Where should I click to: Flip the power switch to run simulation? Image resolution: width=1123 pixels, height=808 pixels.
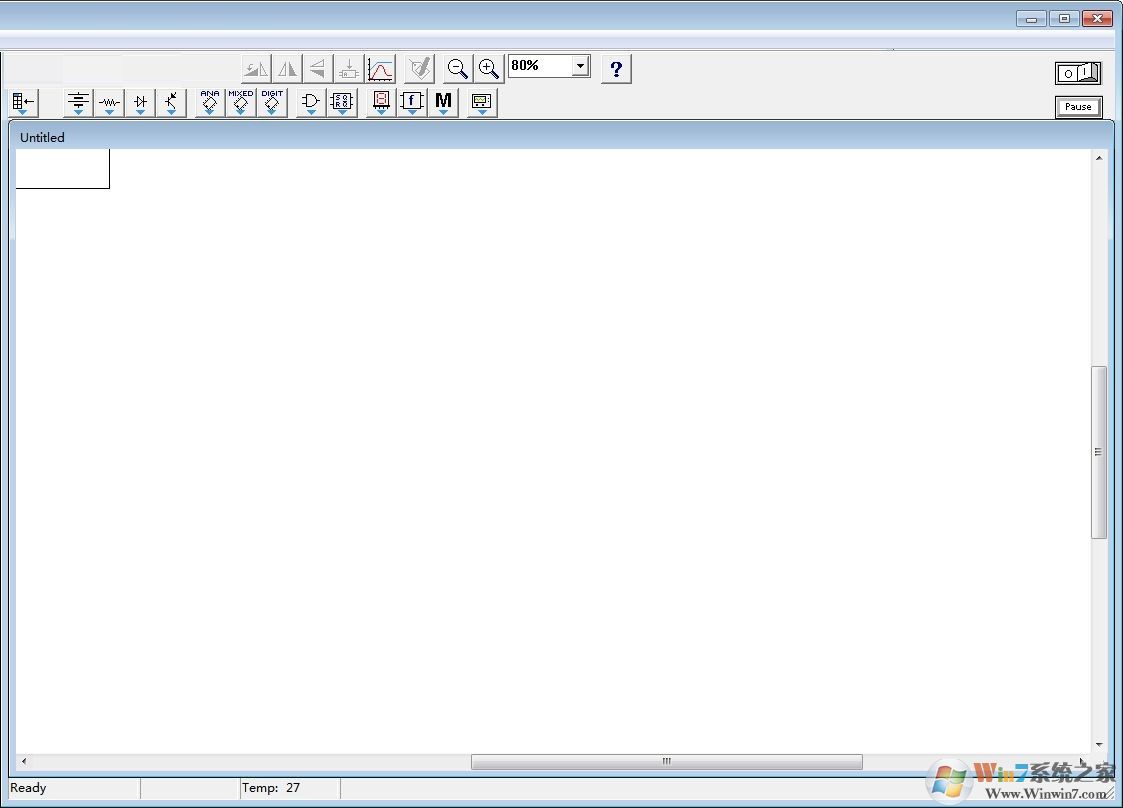click(x=1078, y=71)
